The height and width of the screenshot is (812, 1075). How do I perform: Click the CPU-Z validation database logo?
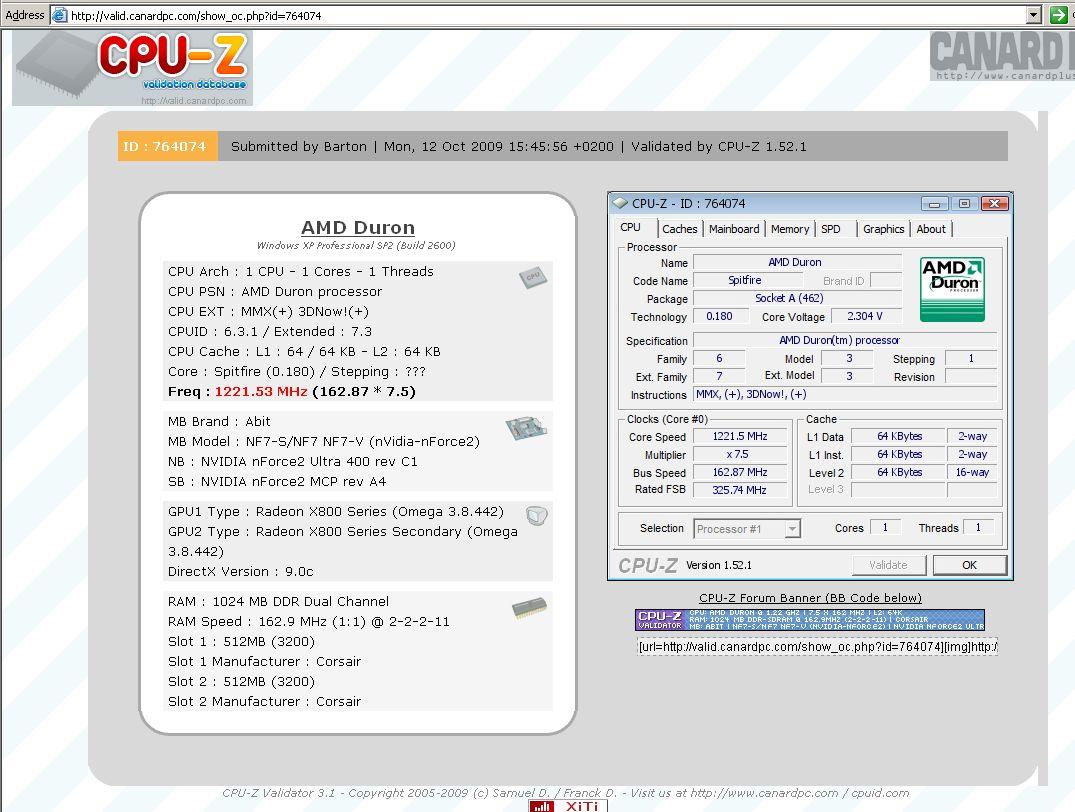[x=132, y=68]
